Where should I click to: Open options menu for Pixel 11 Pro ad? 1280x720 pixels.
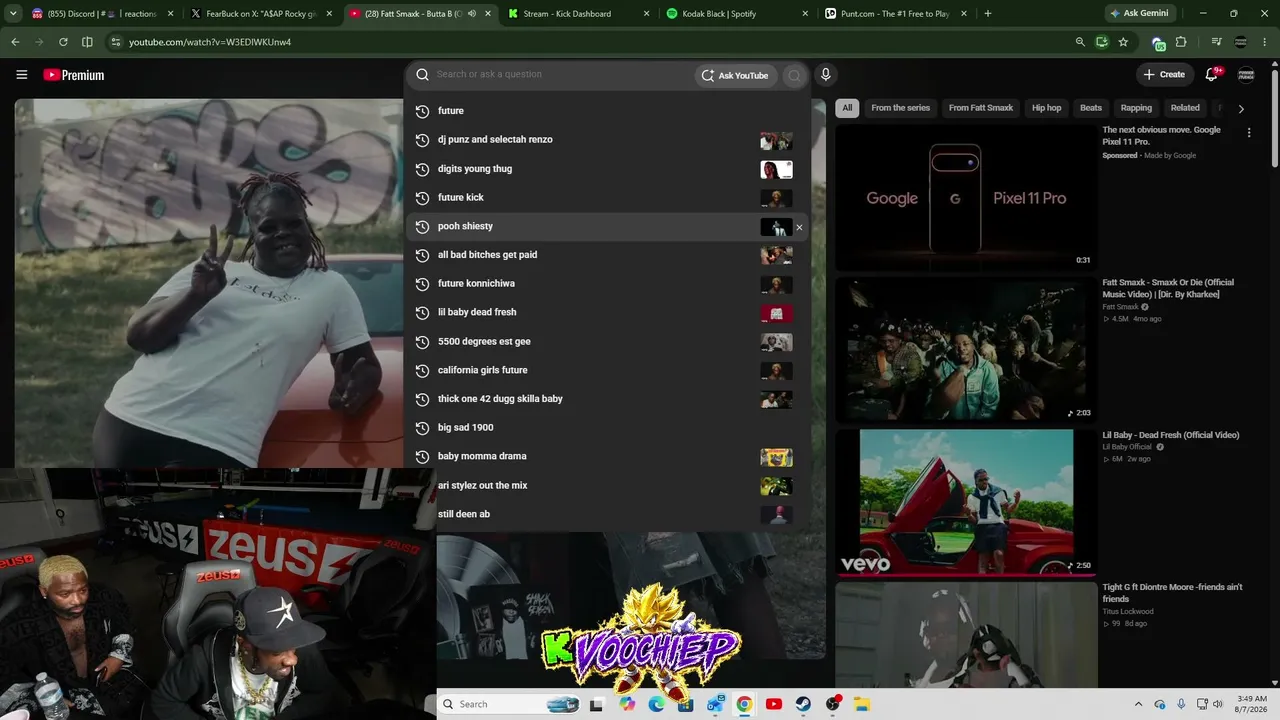coord(1249,133)
